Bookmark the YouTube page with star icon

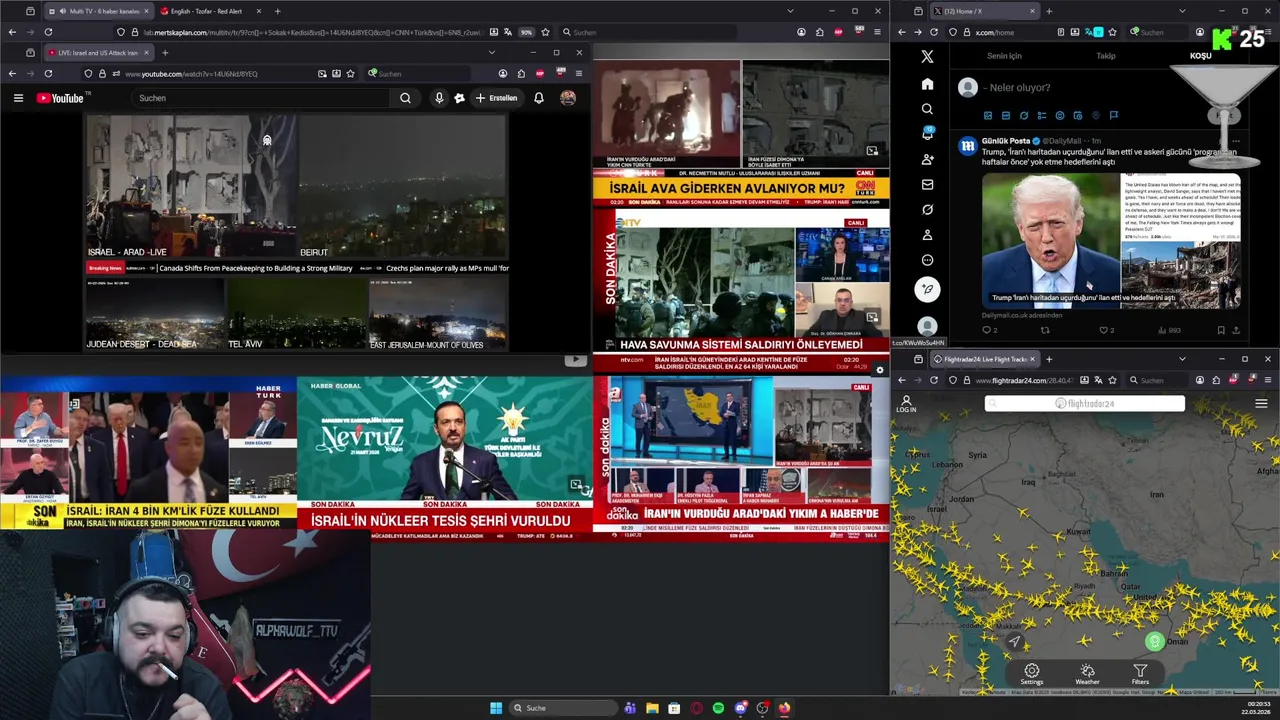350,73
